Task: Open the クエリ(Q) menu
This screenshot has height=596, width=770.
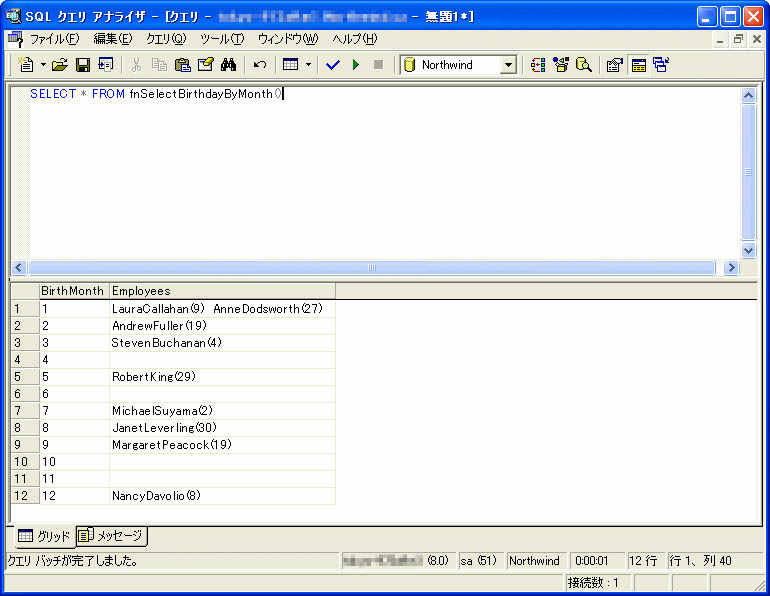Action: coord(166,39)
